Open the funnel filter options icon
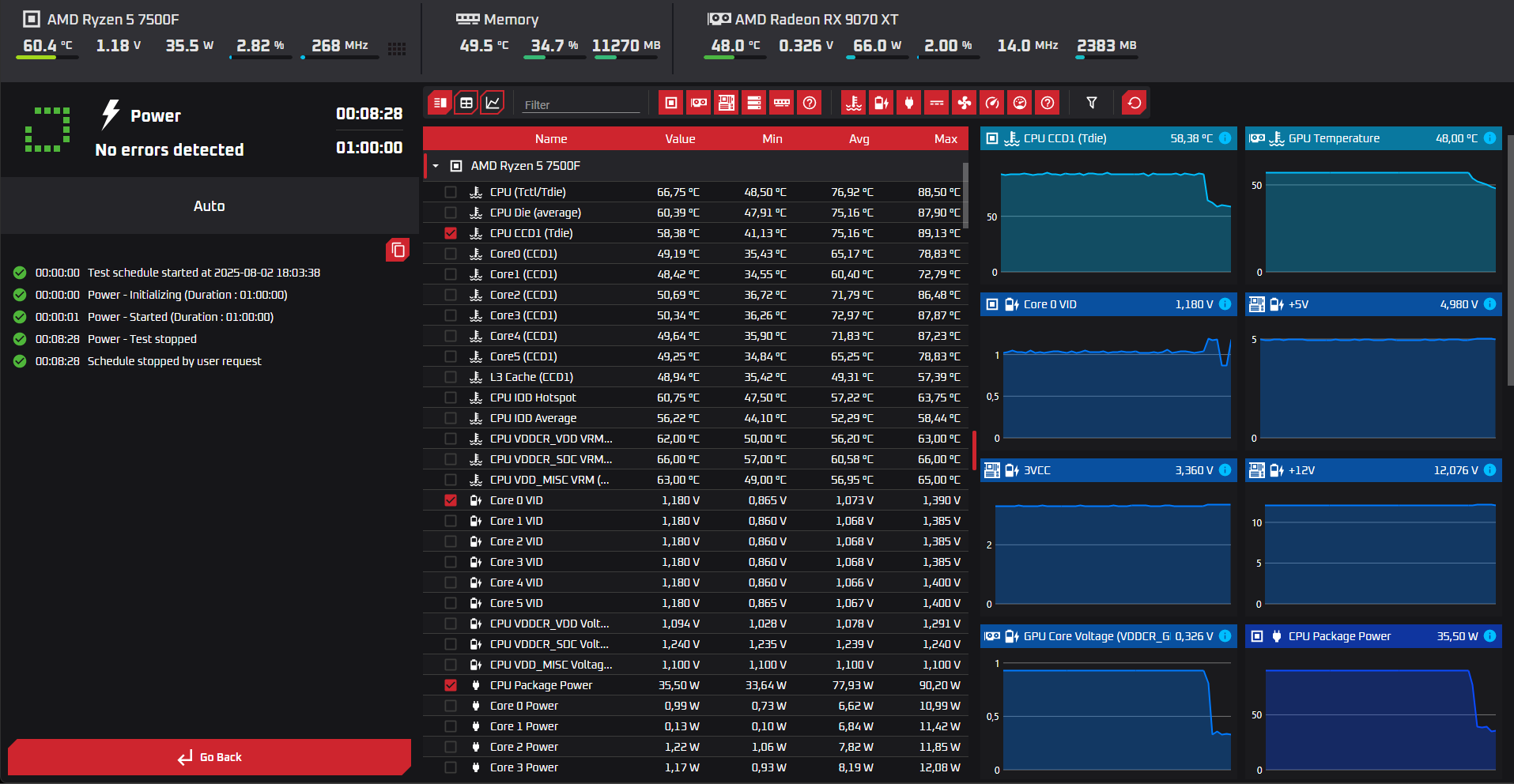 1092,103
